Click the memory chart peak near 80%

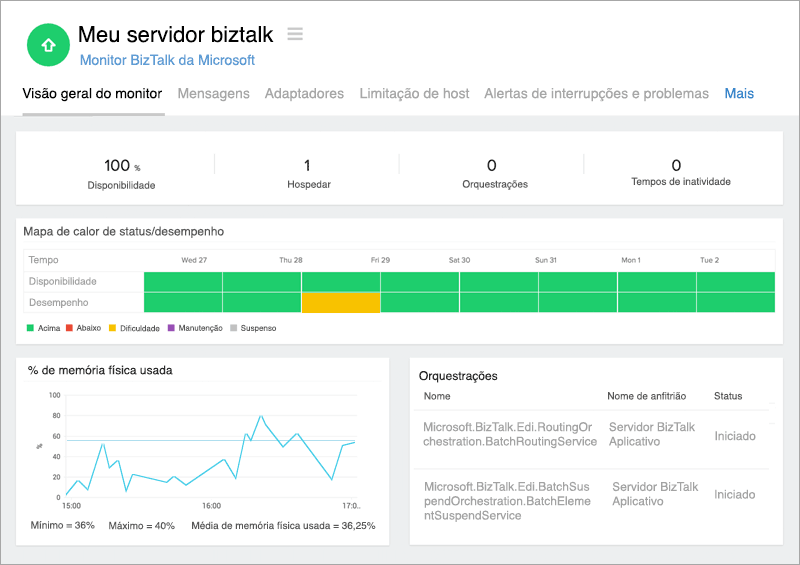[261, 416]
